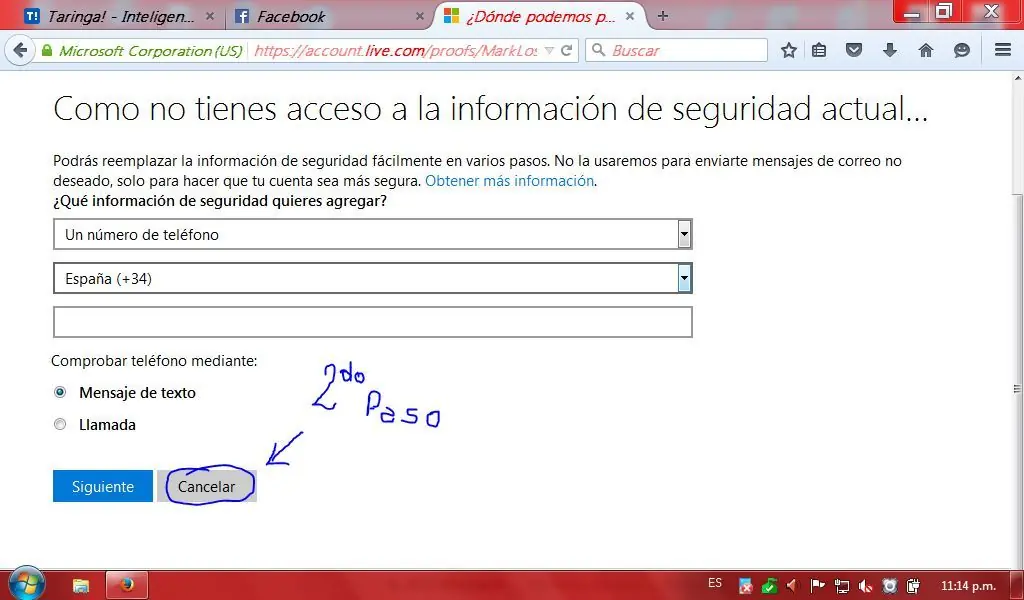Screen dimensions: 1024x600
Task: Start a Firefox Hello conversation
Action: [961, 50]
